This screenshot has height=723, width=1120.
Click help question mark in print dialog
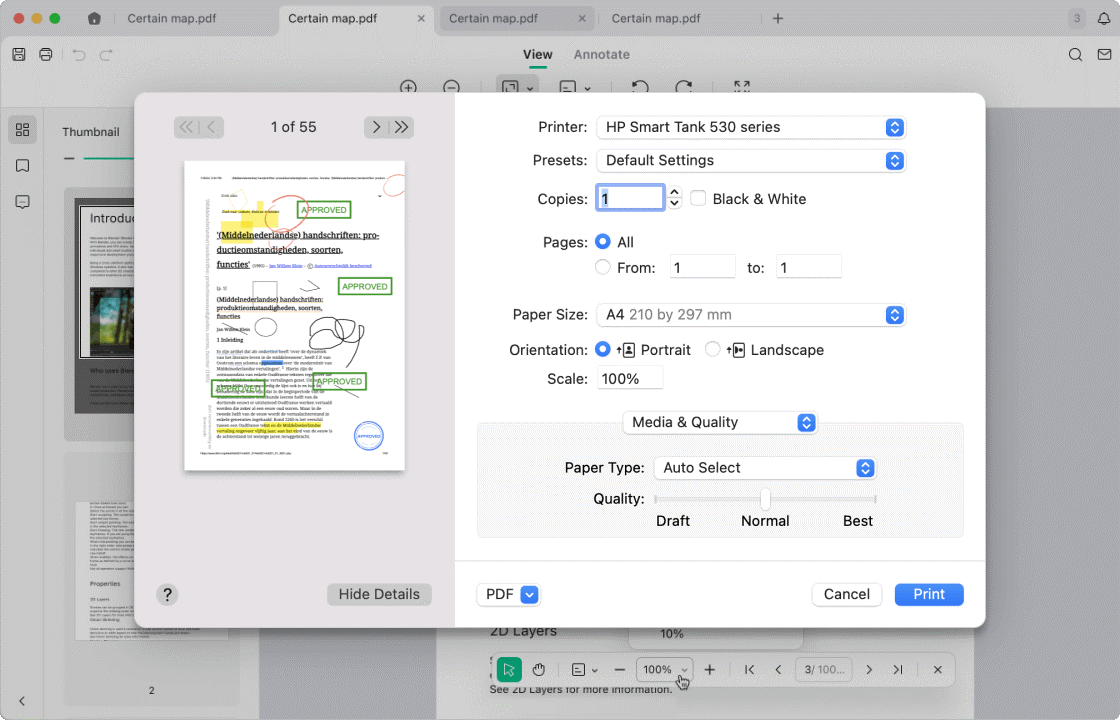167,594
